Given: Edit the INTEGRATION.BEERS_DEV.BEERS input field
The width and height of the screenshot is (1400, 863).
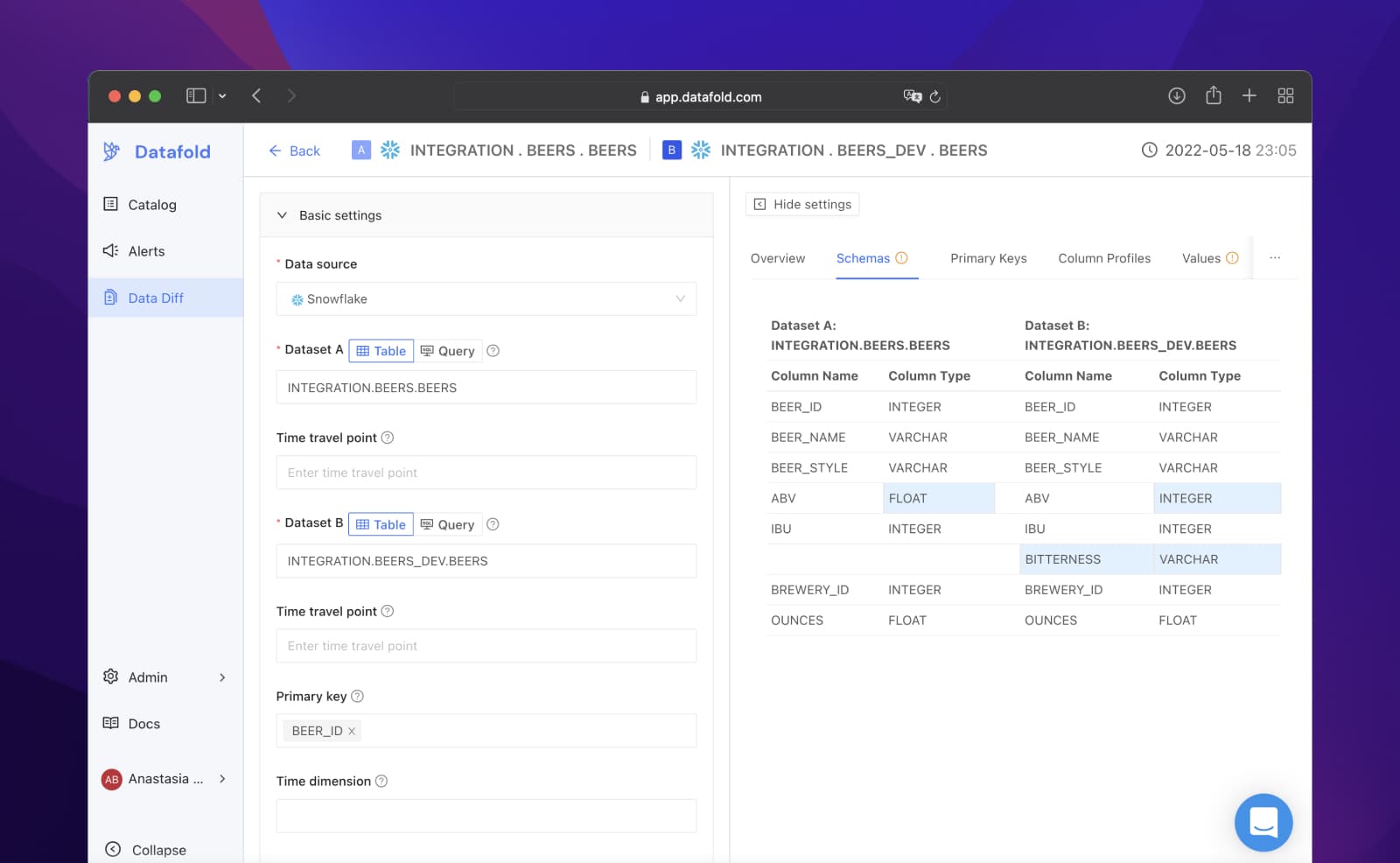Looking at the screenshot, I should point(486,561).
